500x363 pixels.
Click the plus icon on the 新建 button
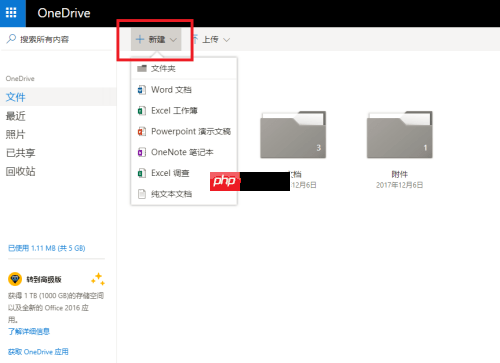140,39
